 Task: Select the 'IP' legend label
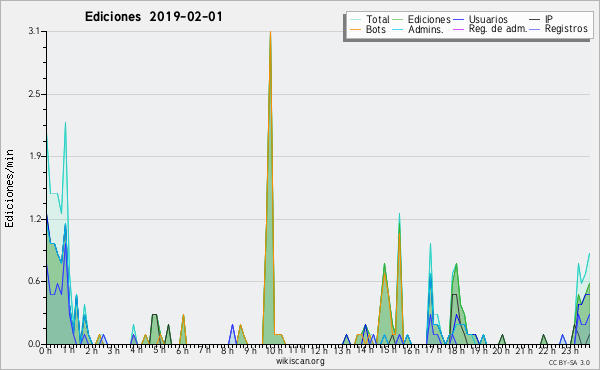(x=549, y=19)
